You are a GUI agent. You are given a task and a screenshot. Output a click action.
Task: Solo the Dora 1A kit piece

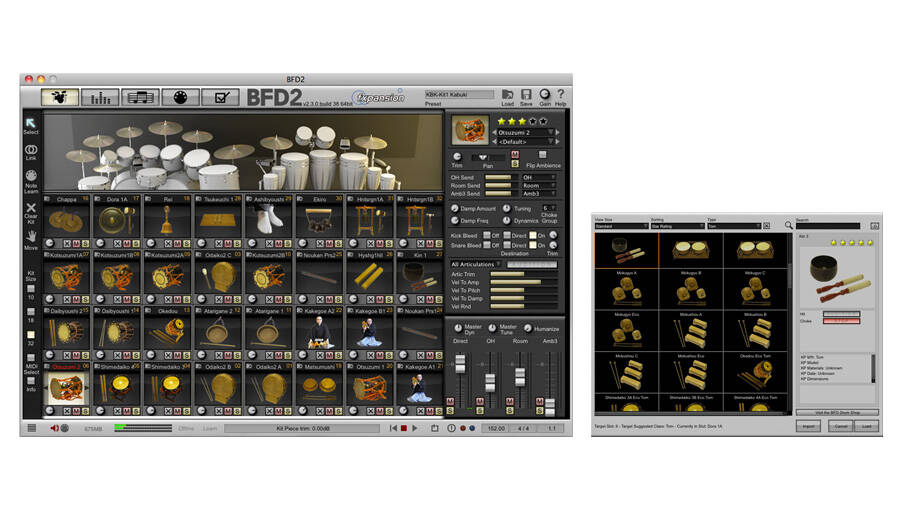pos(136,243)
